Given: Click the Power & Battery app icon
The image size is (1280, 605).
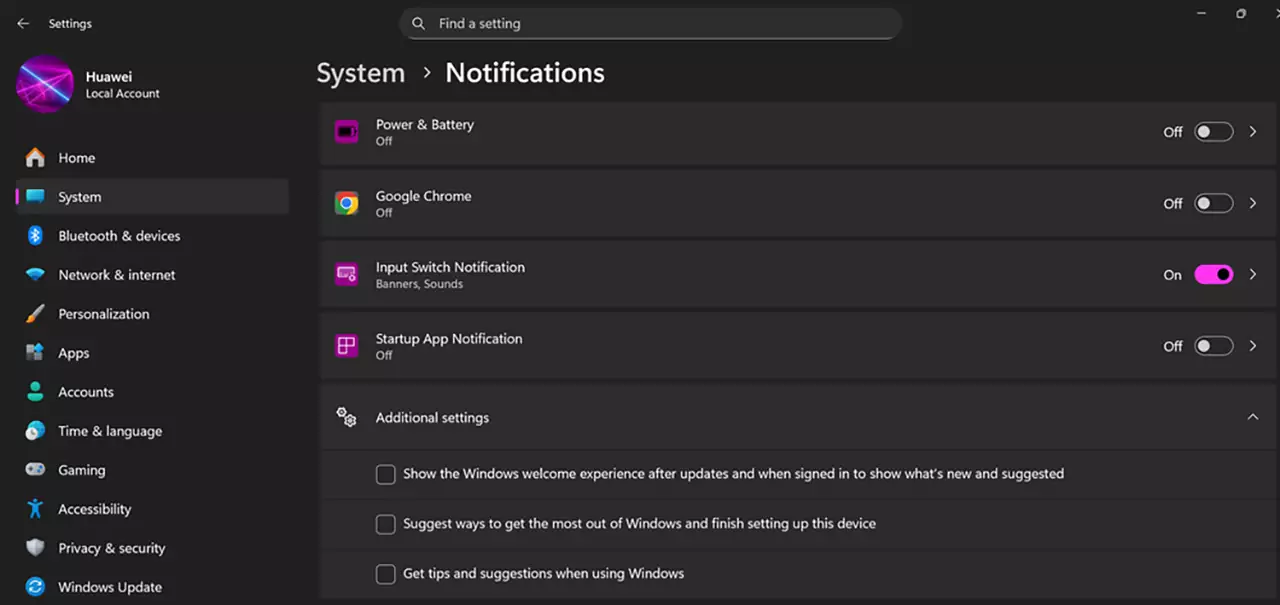Looking at the screenshot, I should 347,132.
